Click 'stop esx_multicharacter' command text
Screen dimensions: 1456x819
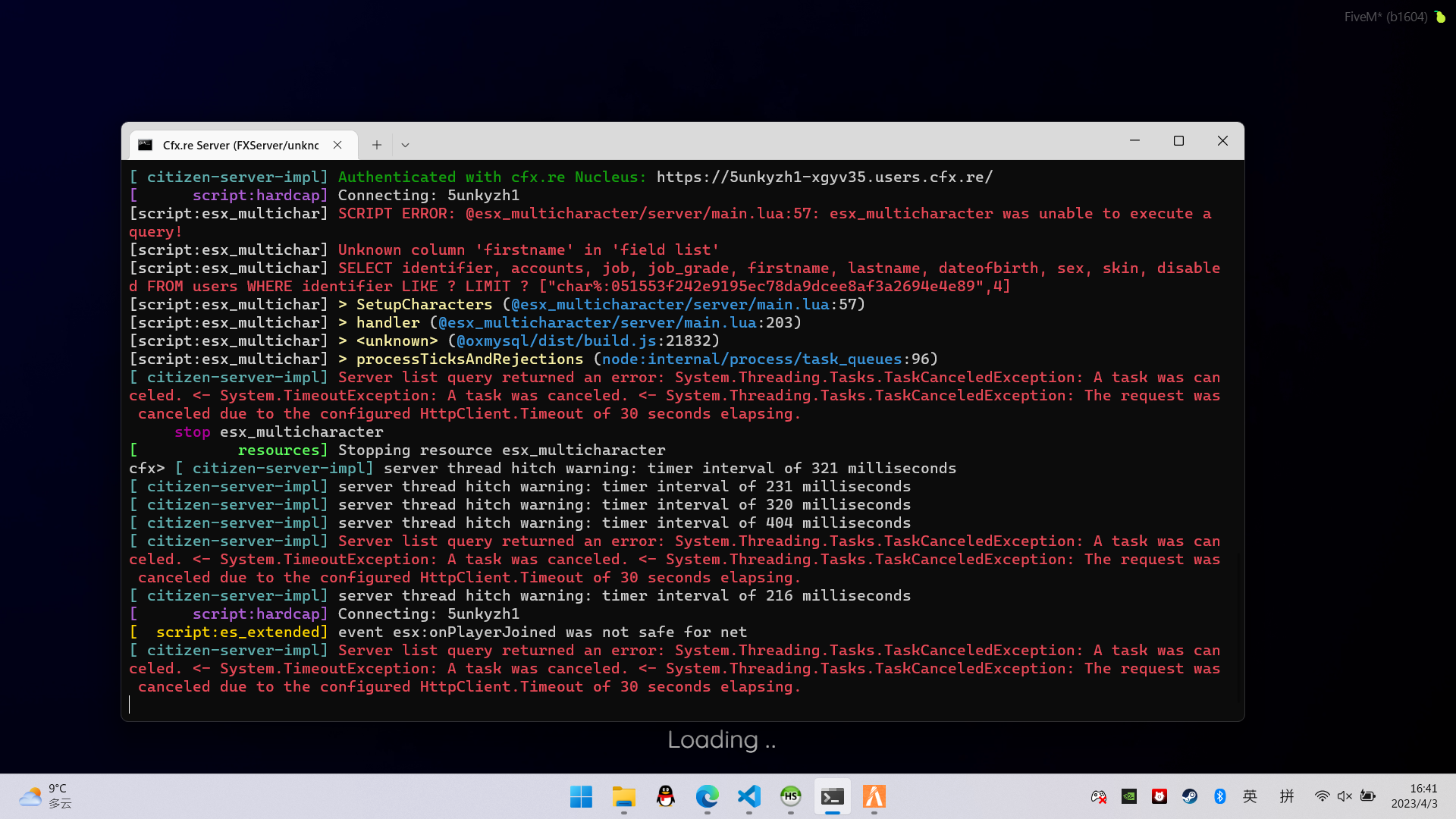tap(278, 431)
